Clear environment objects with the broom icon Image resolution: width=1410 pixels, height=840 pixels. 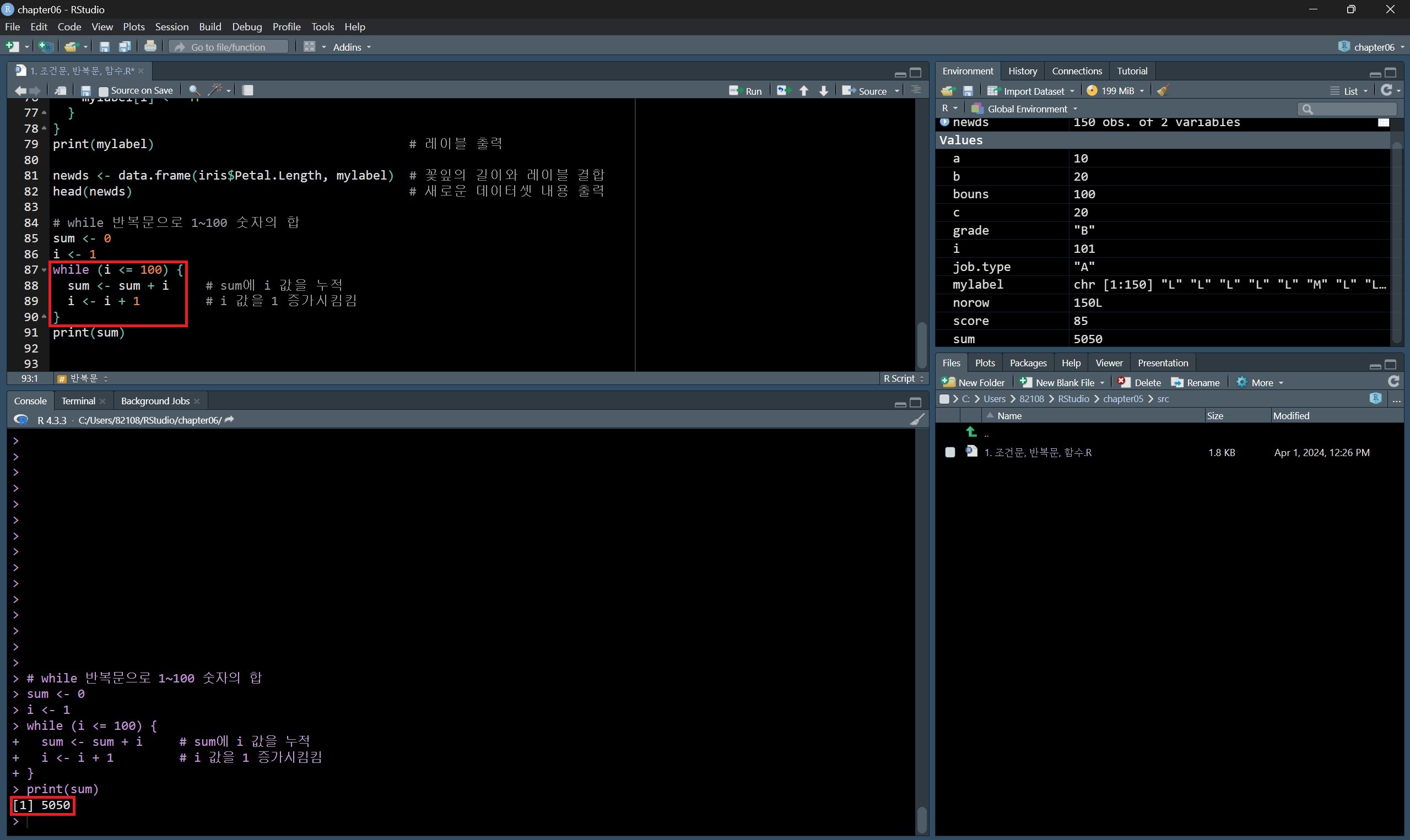coord(1163,90)
